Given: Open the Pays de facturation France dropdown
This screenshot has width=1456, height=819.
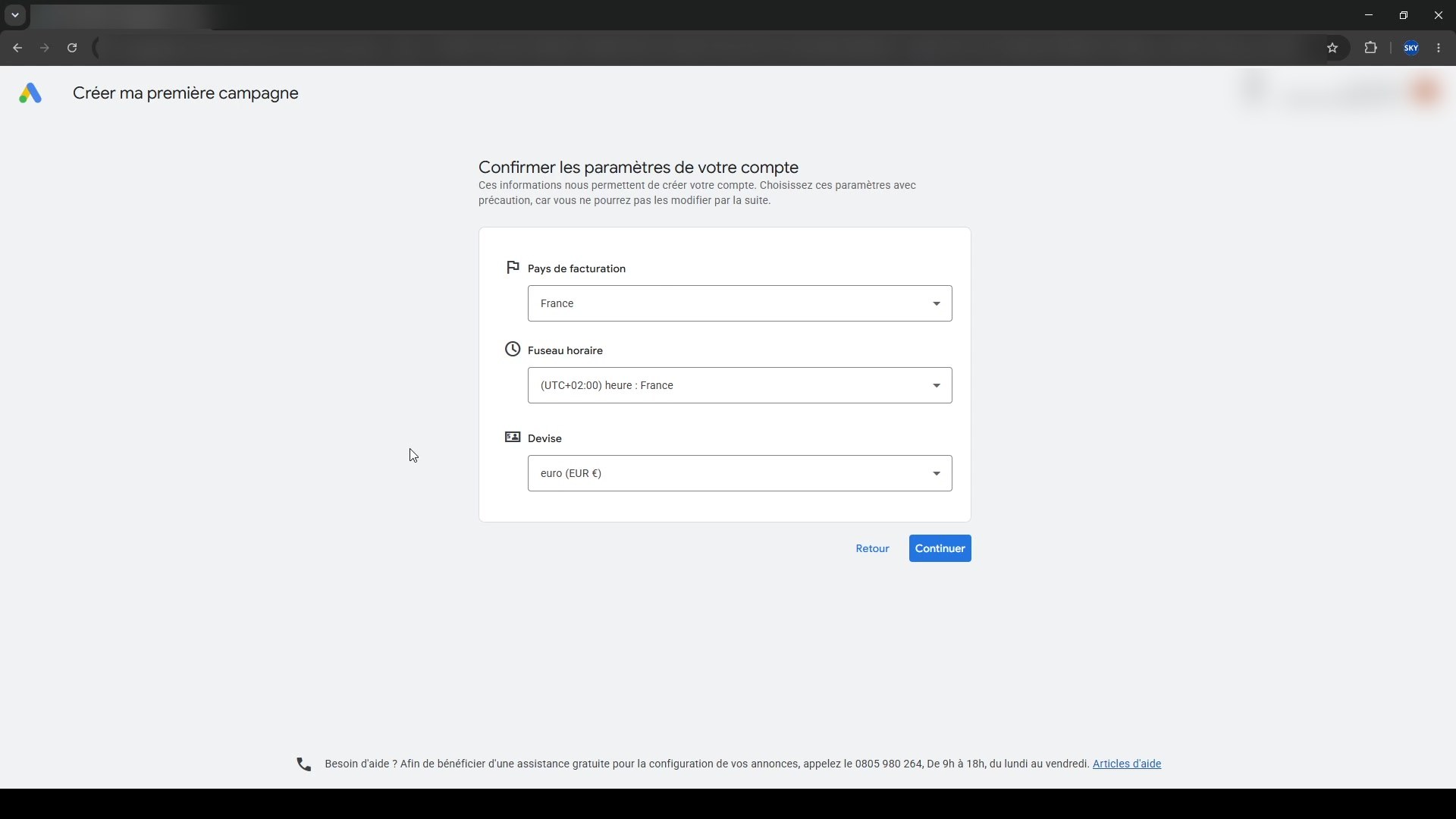Looking at the screenshot, I should (x=739, y=303).
